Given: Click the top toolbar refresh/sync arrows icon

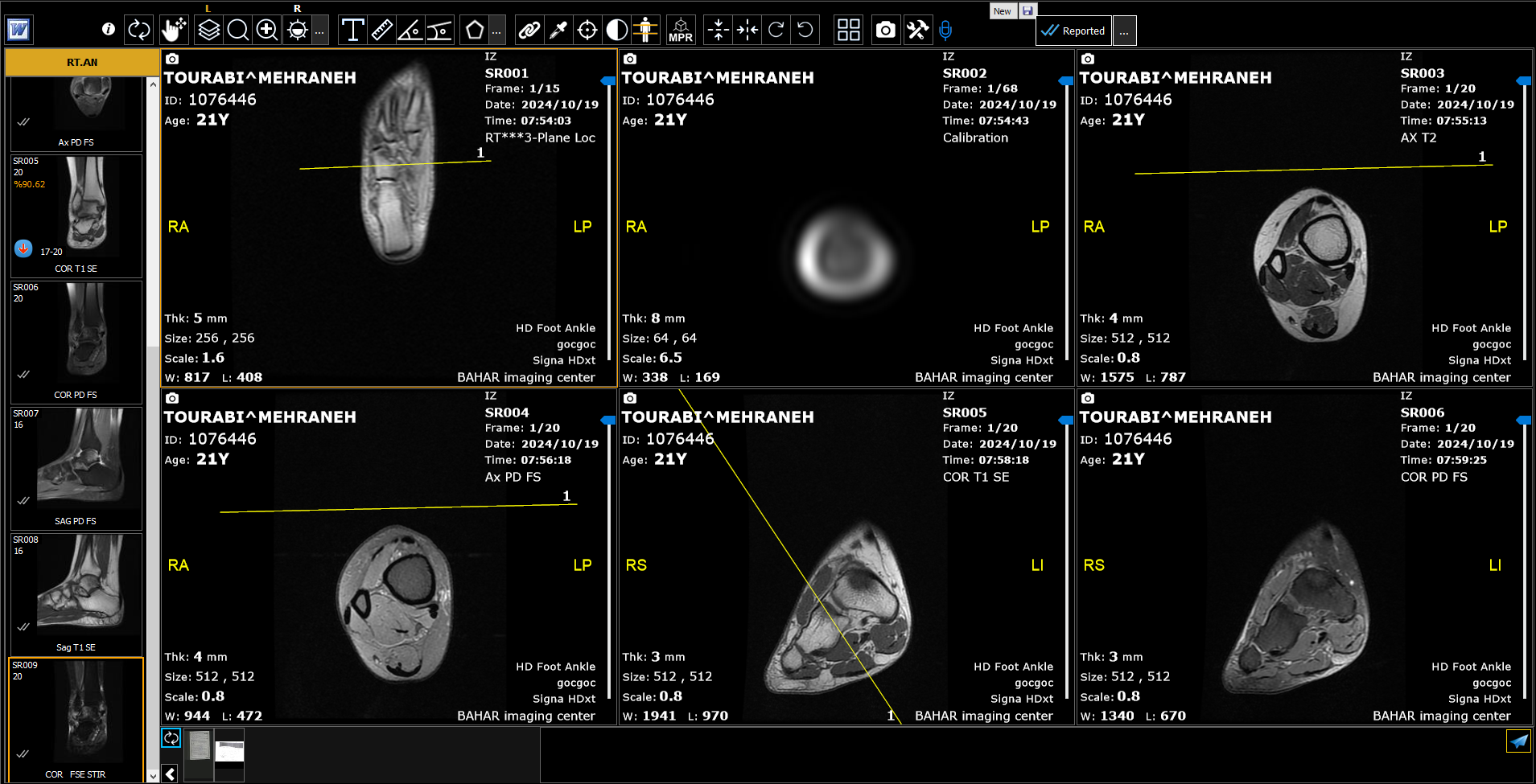Looking at the screenshot, I should (x=139, y=31).
